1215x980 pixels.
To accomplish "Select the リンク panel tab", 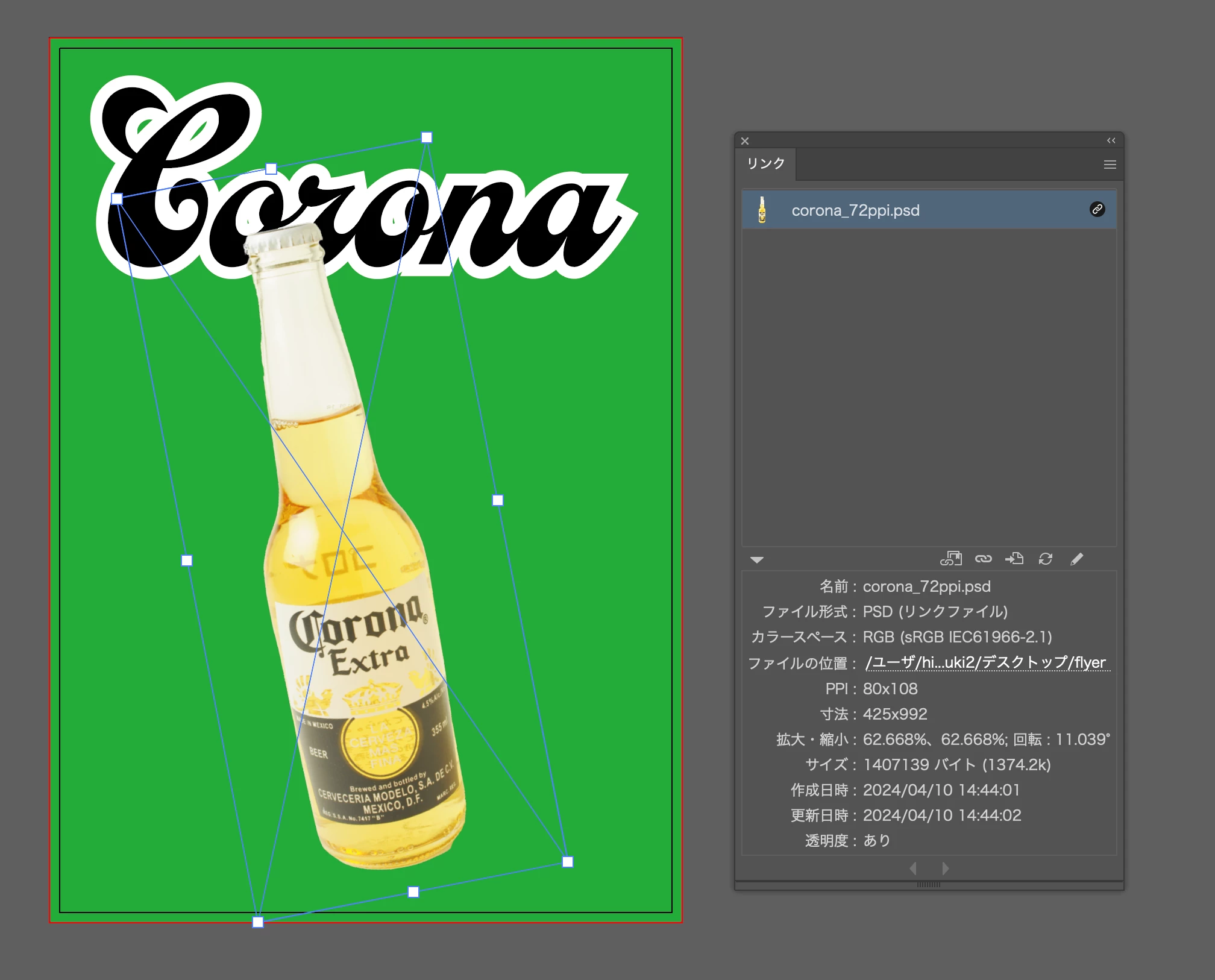I will pos(765,163).
